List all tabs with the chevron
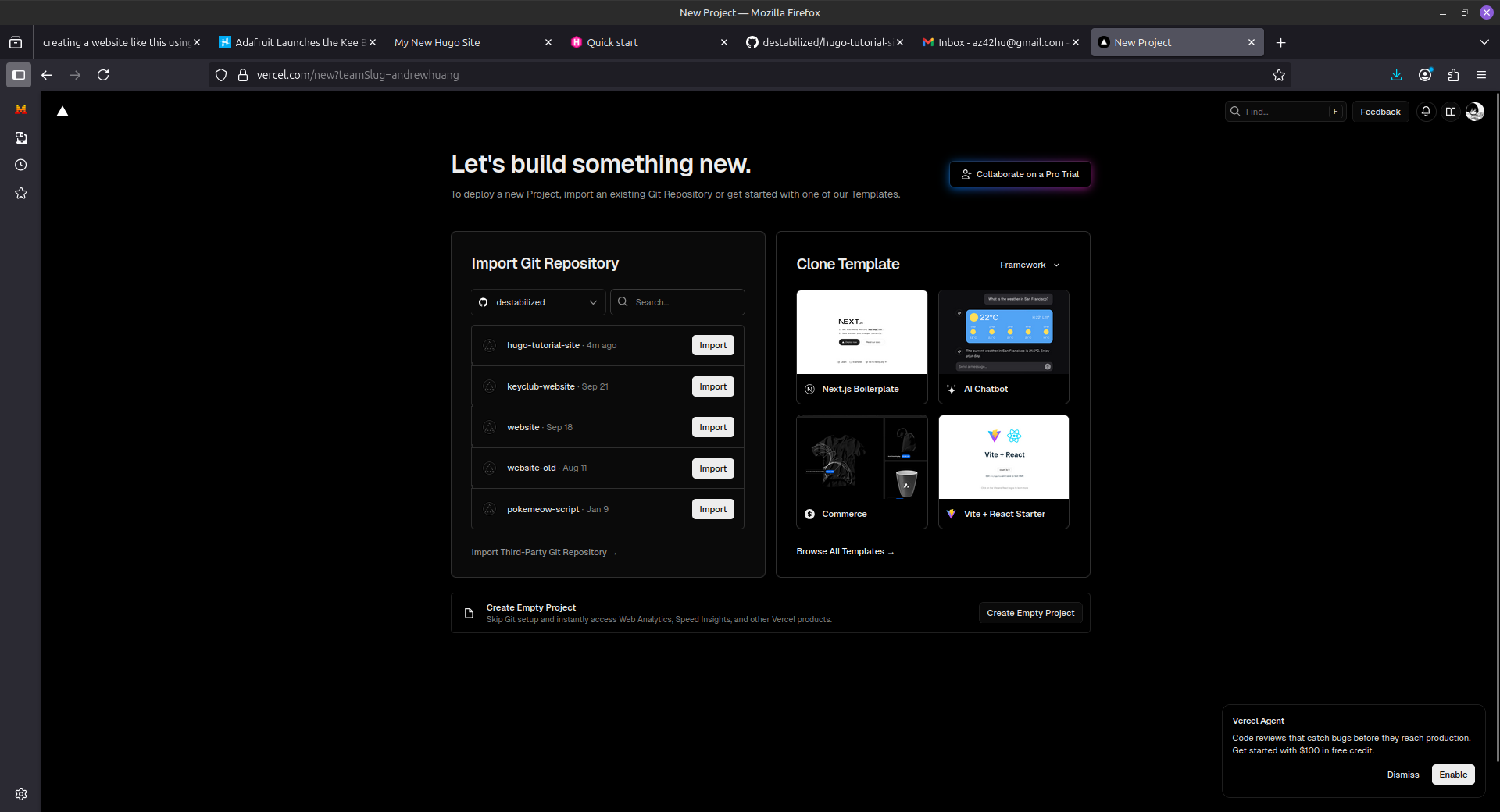The height and width of the screenshot is (812, 1500). point(1484,42)
